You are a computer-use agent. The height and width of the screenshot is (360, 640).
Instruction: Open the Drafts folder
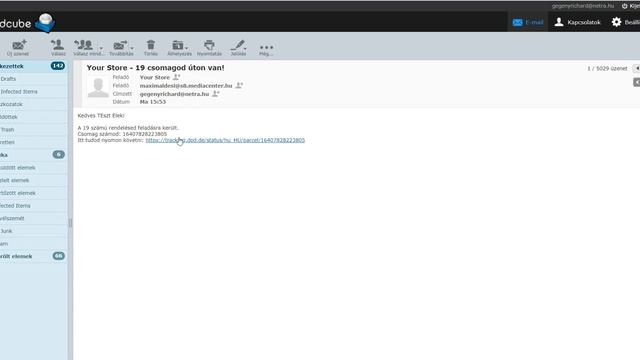[x=33, y=79]
